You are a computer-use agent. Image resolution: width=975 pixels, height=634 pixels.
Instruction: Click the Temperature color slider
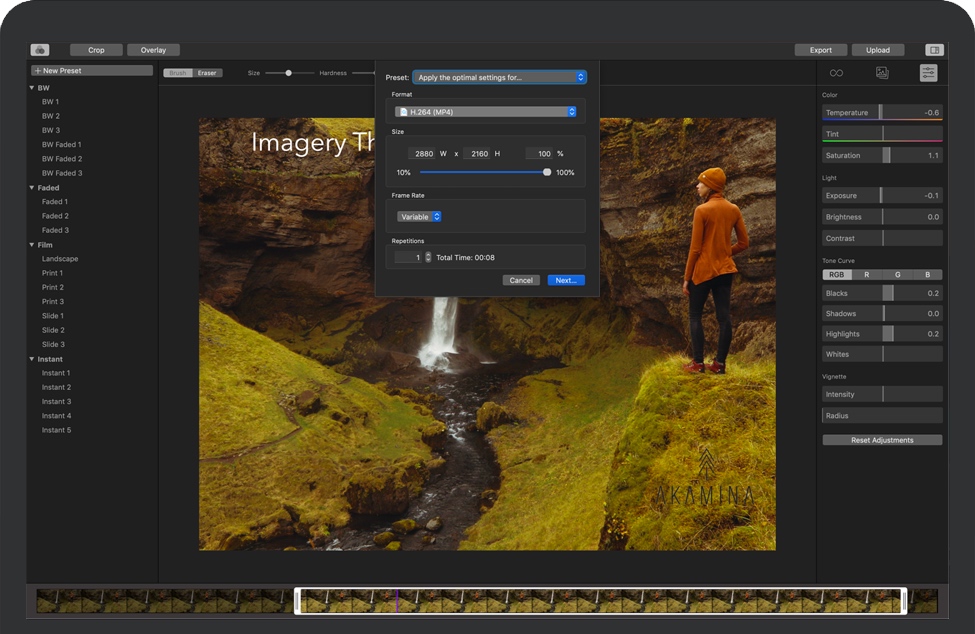[882, 113]
